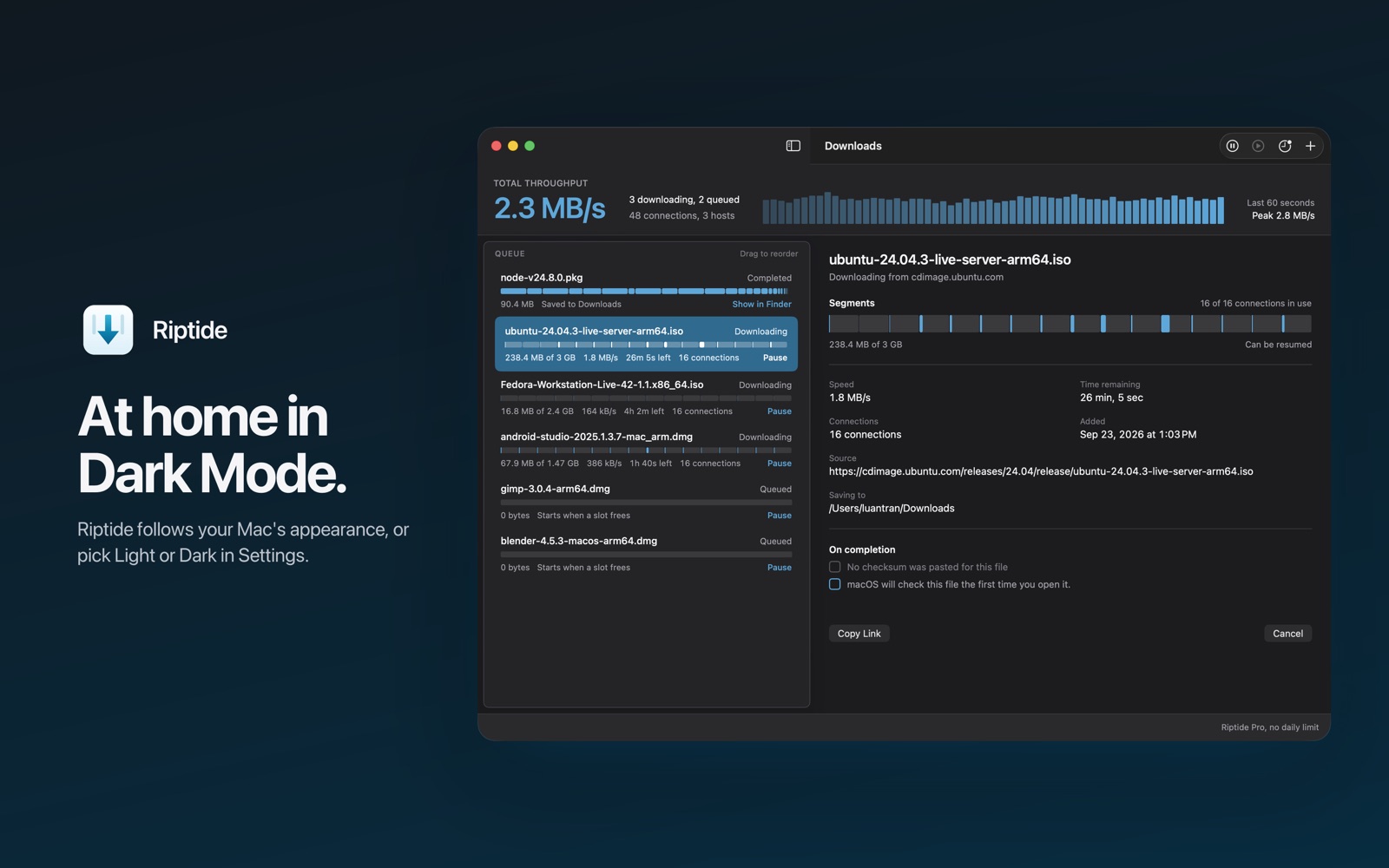
Task: Pause the queued gimp-3.0.4 download
Action: coord(780,516)
